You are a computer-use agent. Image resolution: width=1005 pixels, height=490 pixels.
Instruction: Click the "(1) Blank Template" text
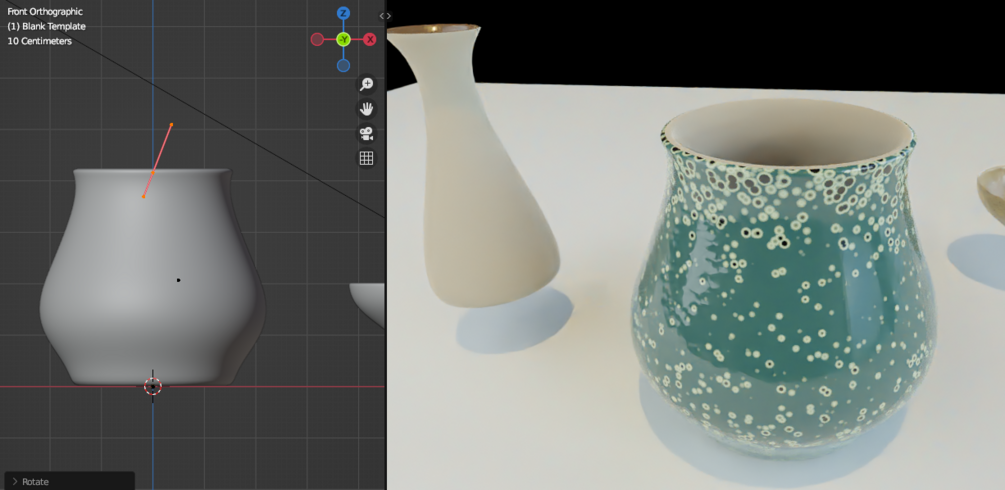point(46,26)
